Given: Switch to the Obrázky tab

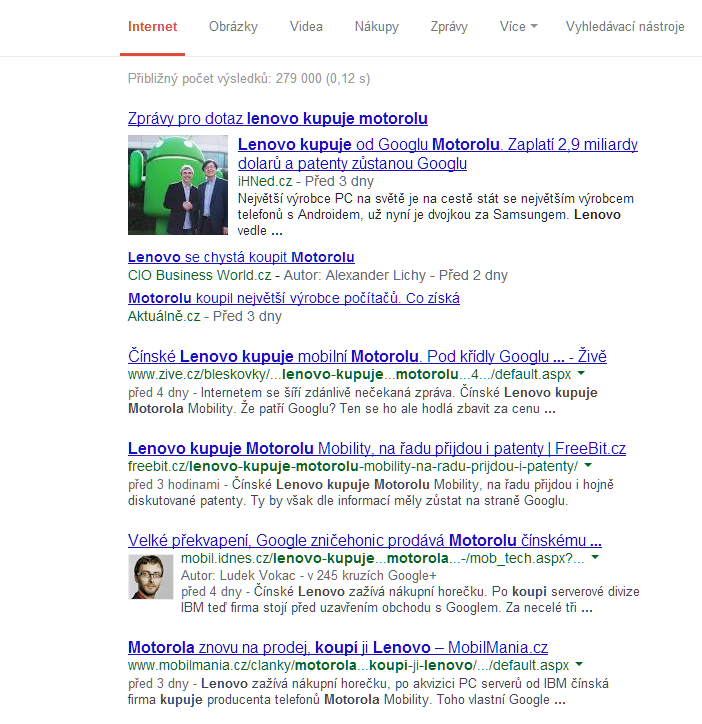Looking at the screenshot, I should [x=233, y=27].
